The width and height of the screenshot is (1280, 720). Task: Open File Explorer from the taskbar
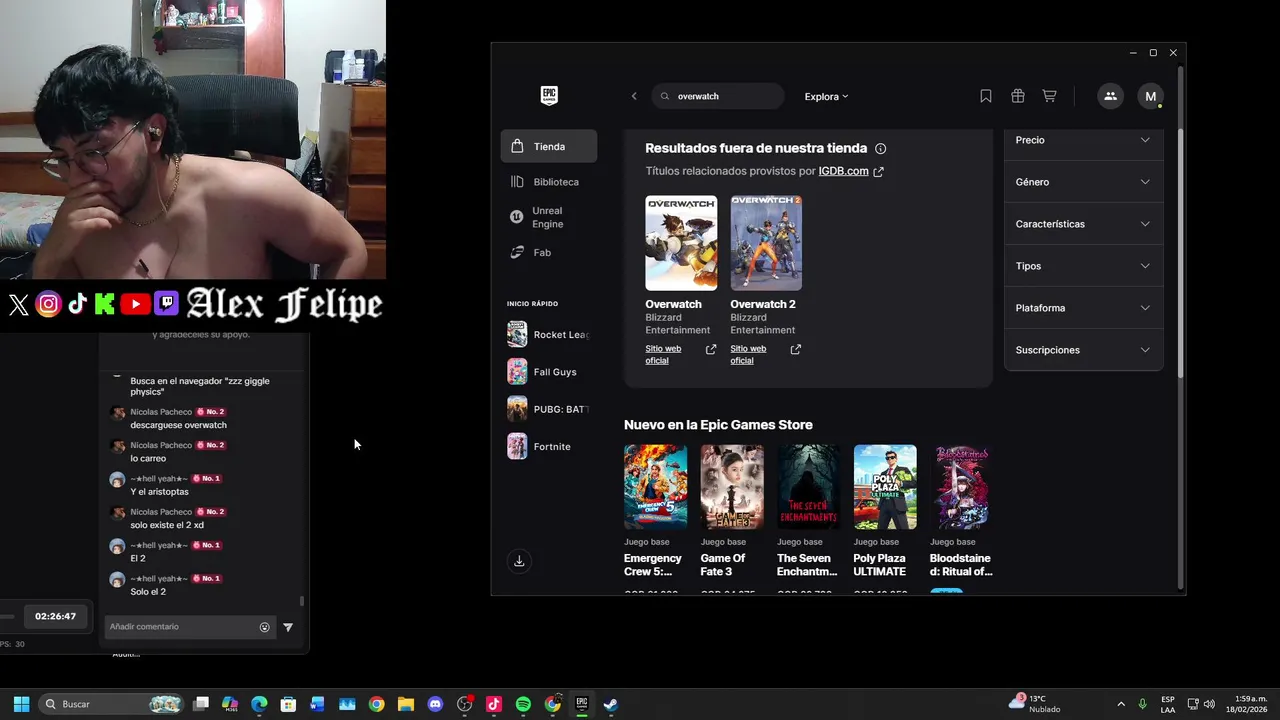pyautogui.click(x=406, y=704)
